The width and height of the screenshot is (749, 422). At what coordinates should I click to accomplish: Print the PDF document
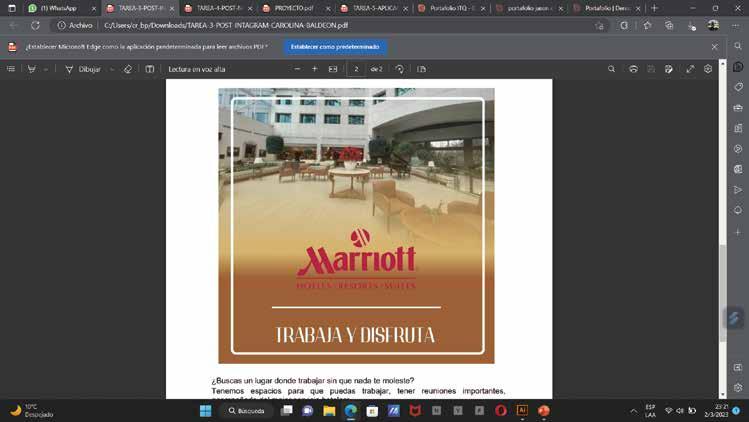click(x=633, y=69)
